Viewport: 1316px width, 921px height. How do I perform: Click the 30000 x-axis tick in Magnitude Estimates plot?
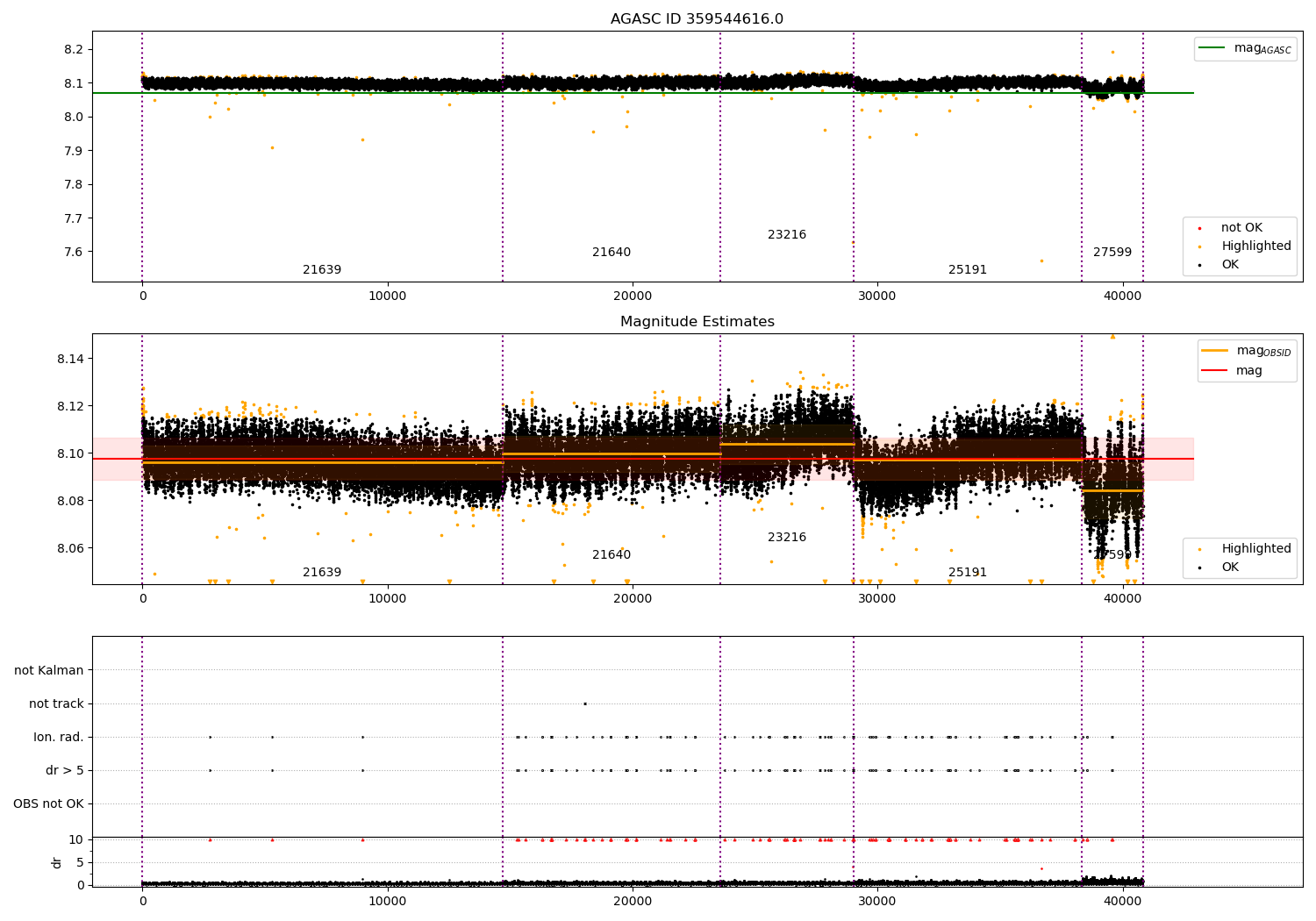click(877, 599)
